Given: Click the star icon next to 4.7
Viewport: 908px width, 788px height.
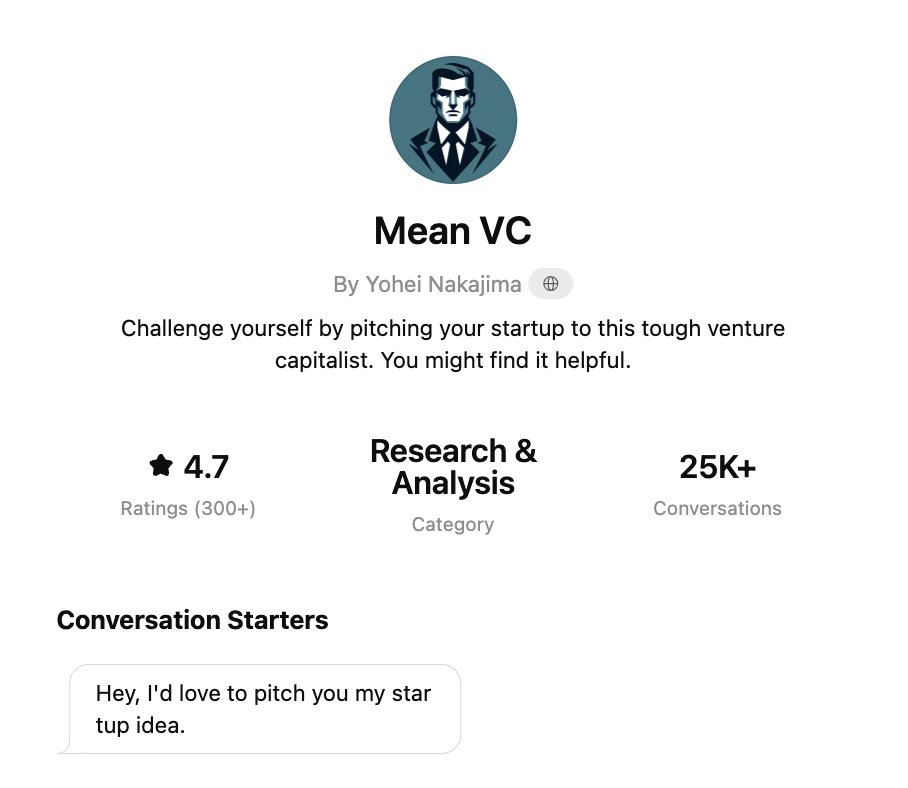Looking at the screenshot, I should [160, 465].
